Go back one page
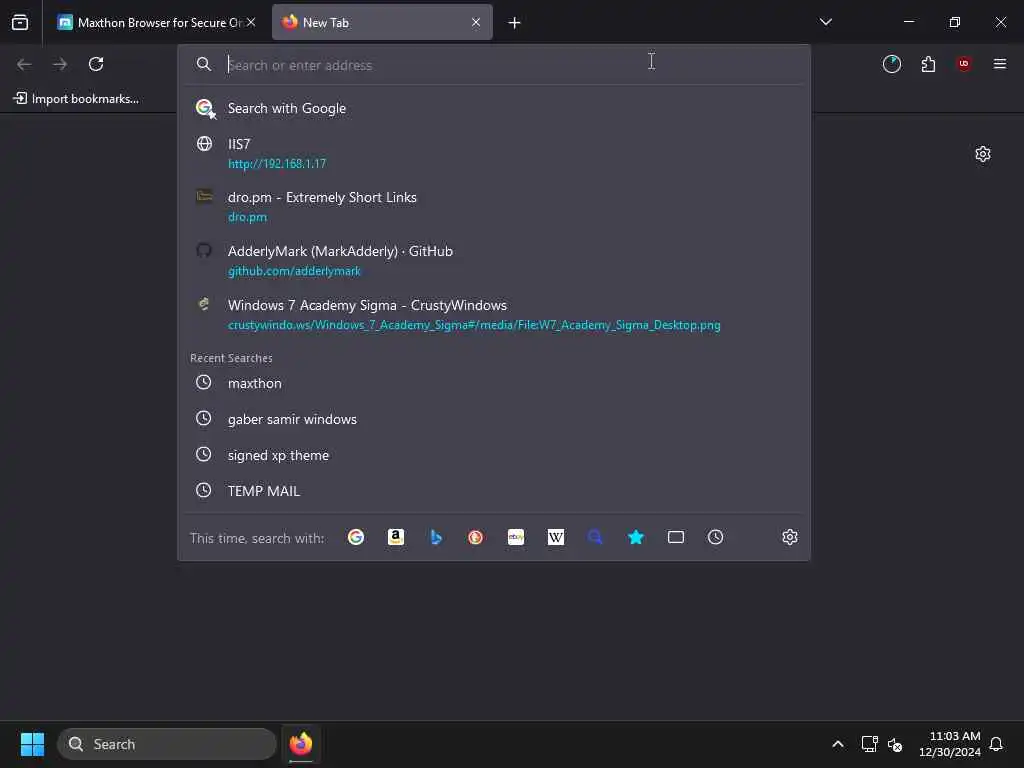Viewport: 1024px width, 768px height. point(24,64)
